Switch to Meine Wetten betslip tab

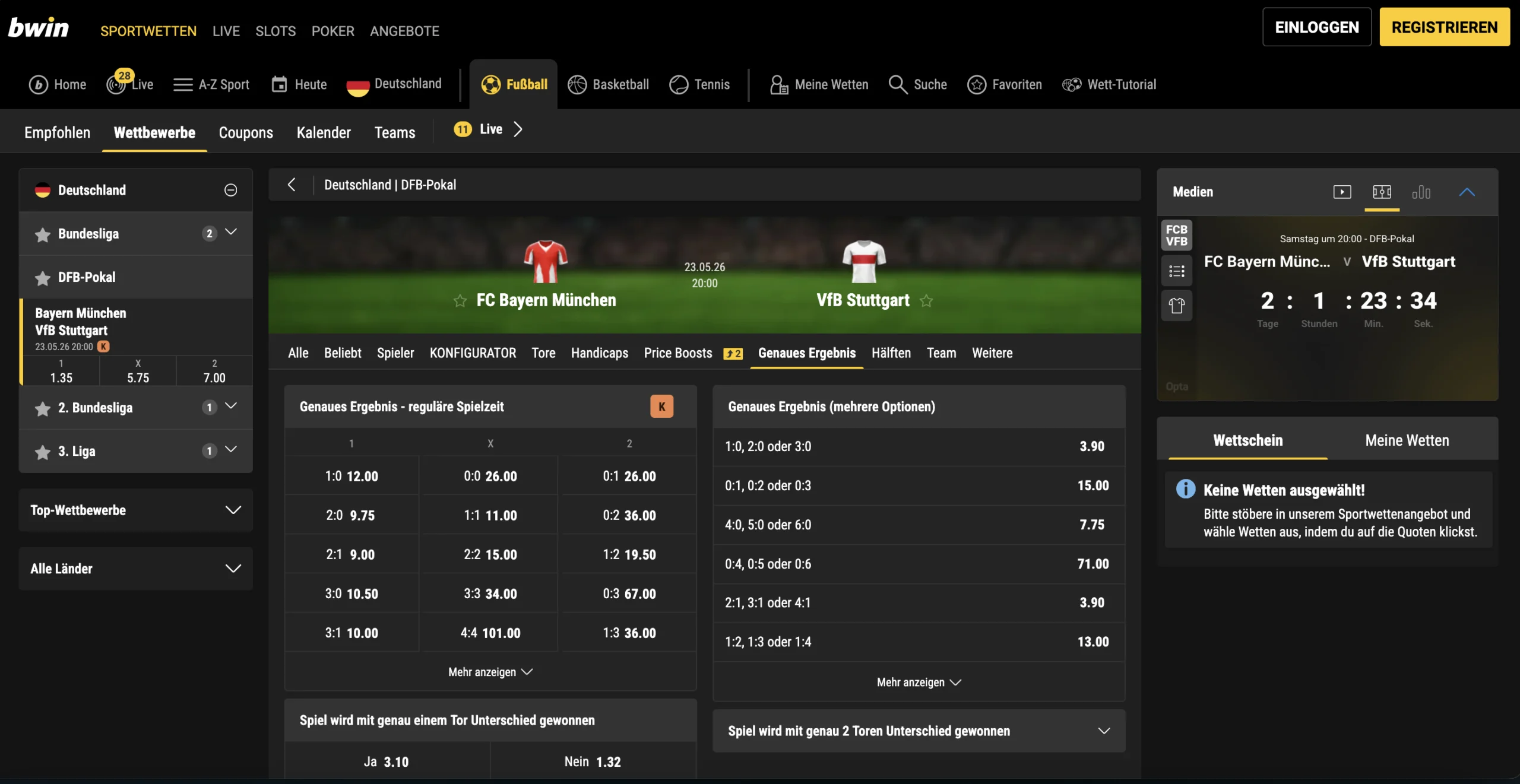(1407, 440)
